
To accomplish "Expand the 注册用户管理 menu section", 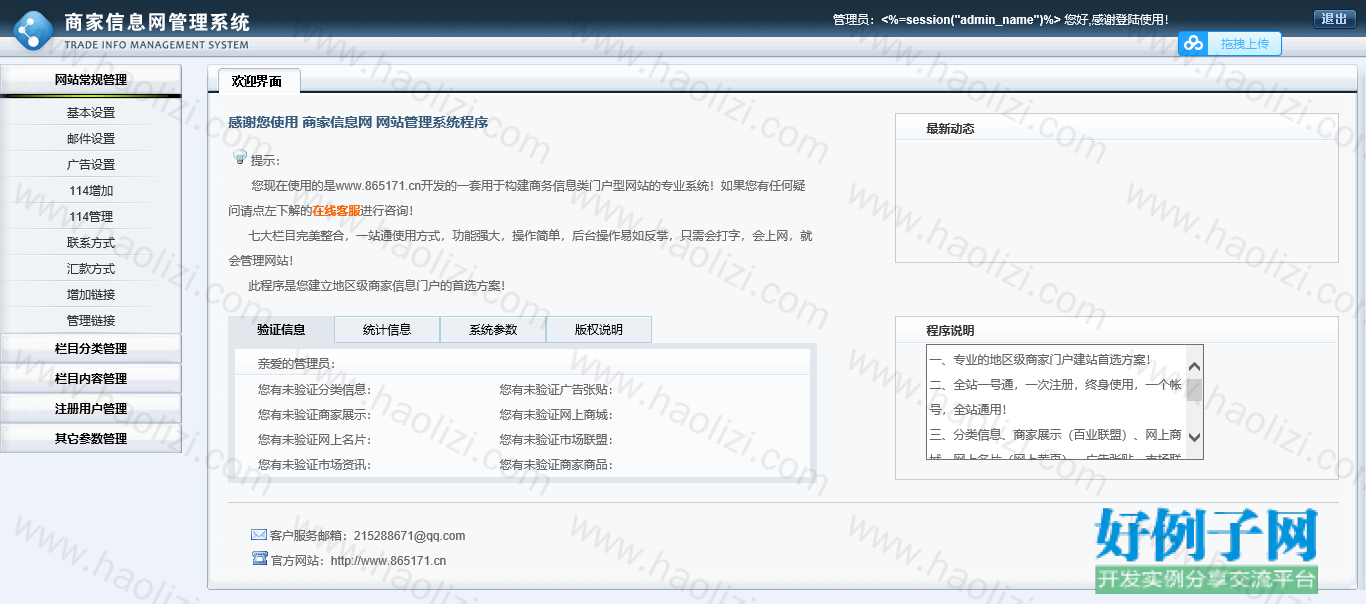I will click(x=91, y=408).
